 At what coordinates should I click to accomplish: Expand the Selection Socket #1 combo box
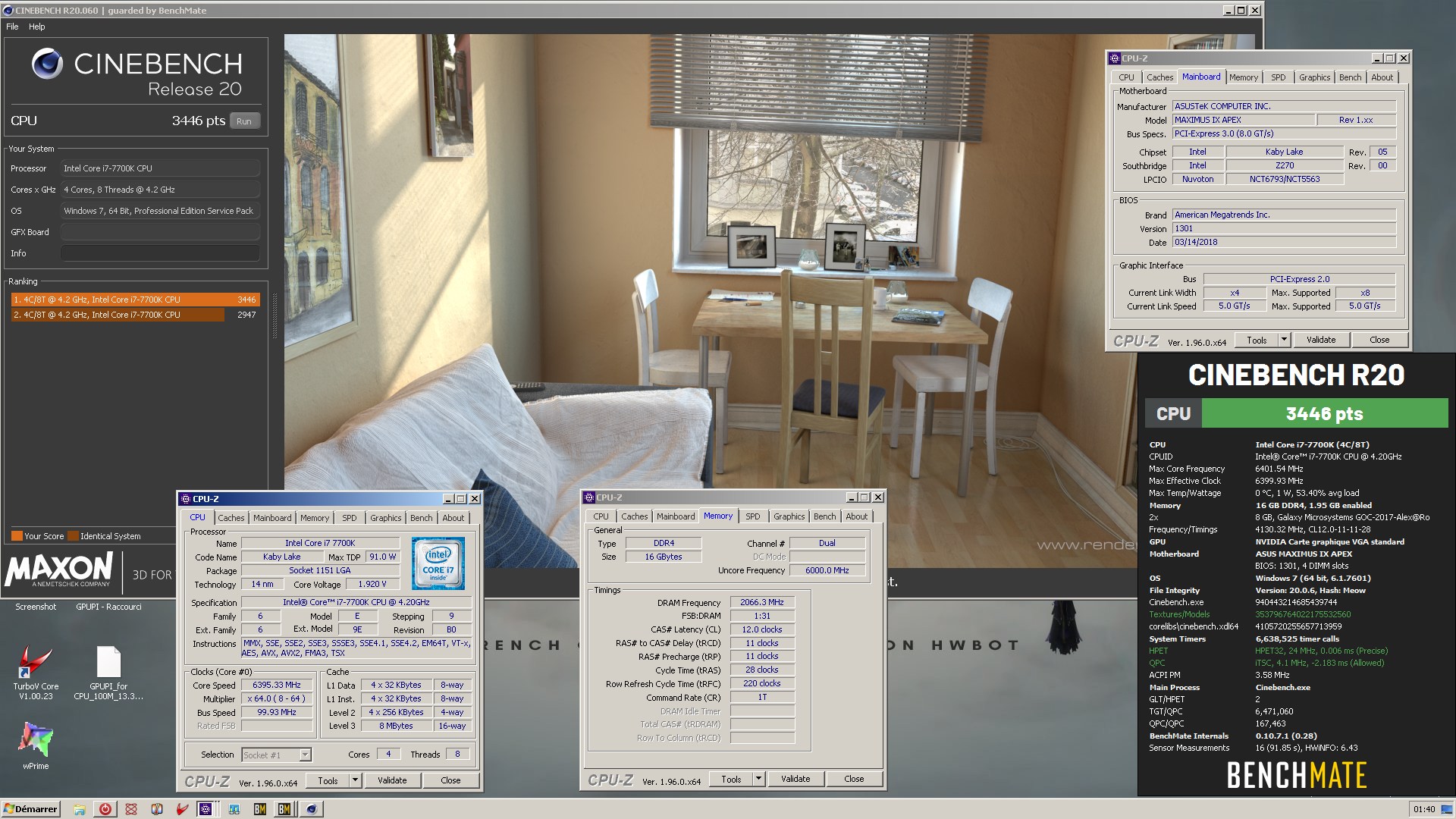(305, 755)
